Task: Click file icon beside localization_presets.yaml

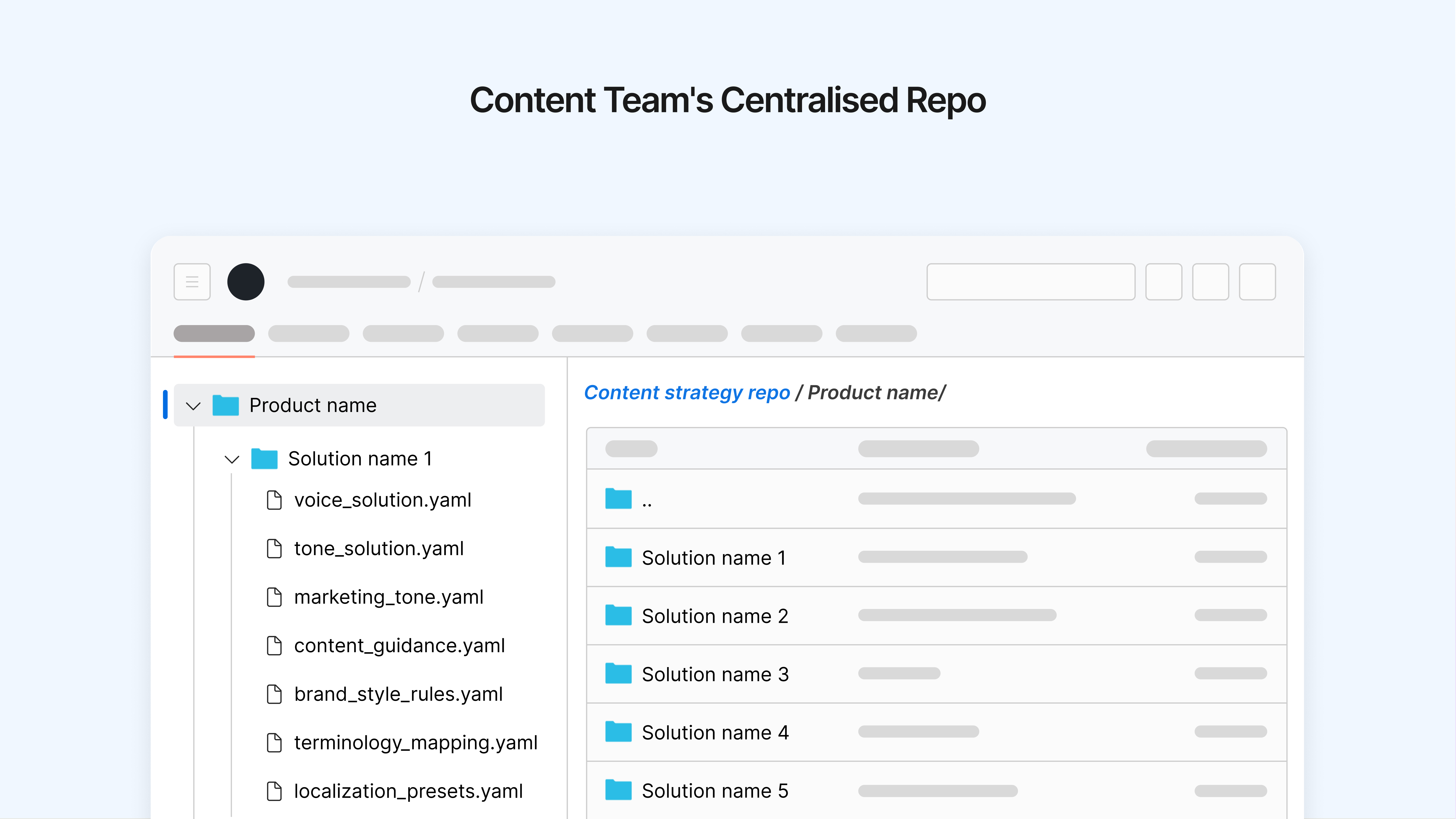Action: tap(274, 791)
